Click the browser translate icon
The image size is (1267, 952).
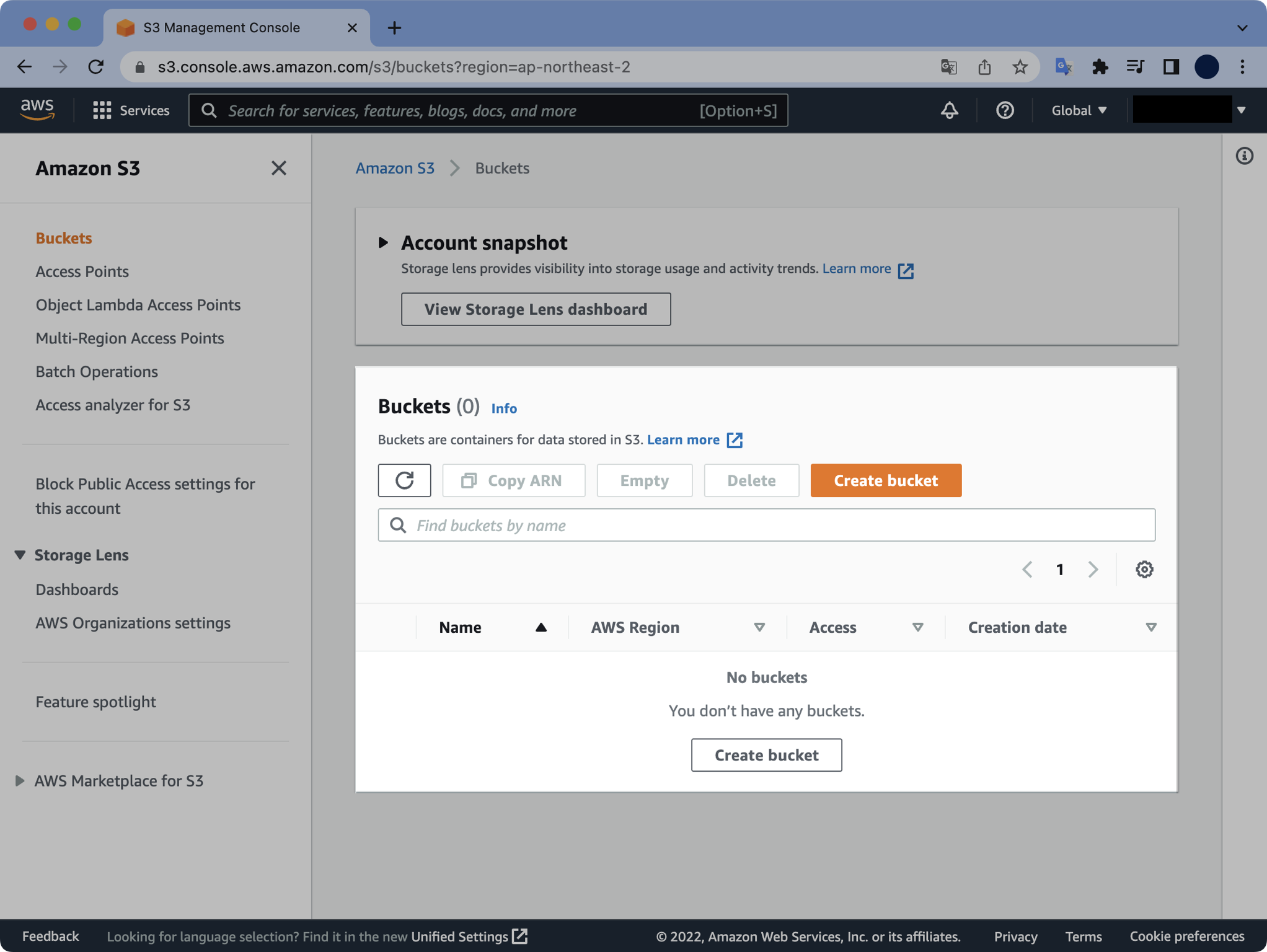pyautogui.click(x=950, y=67)
